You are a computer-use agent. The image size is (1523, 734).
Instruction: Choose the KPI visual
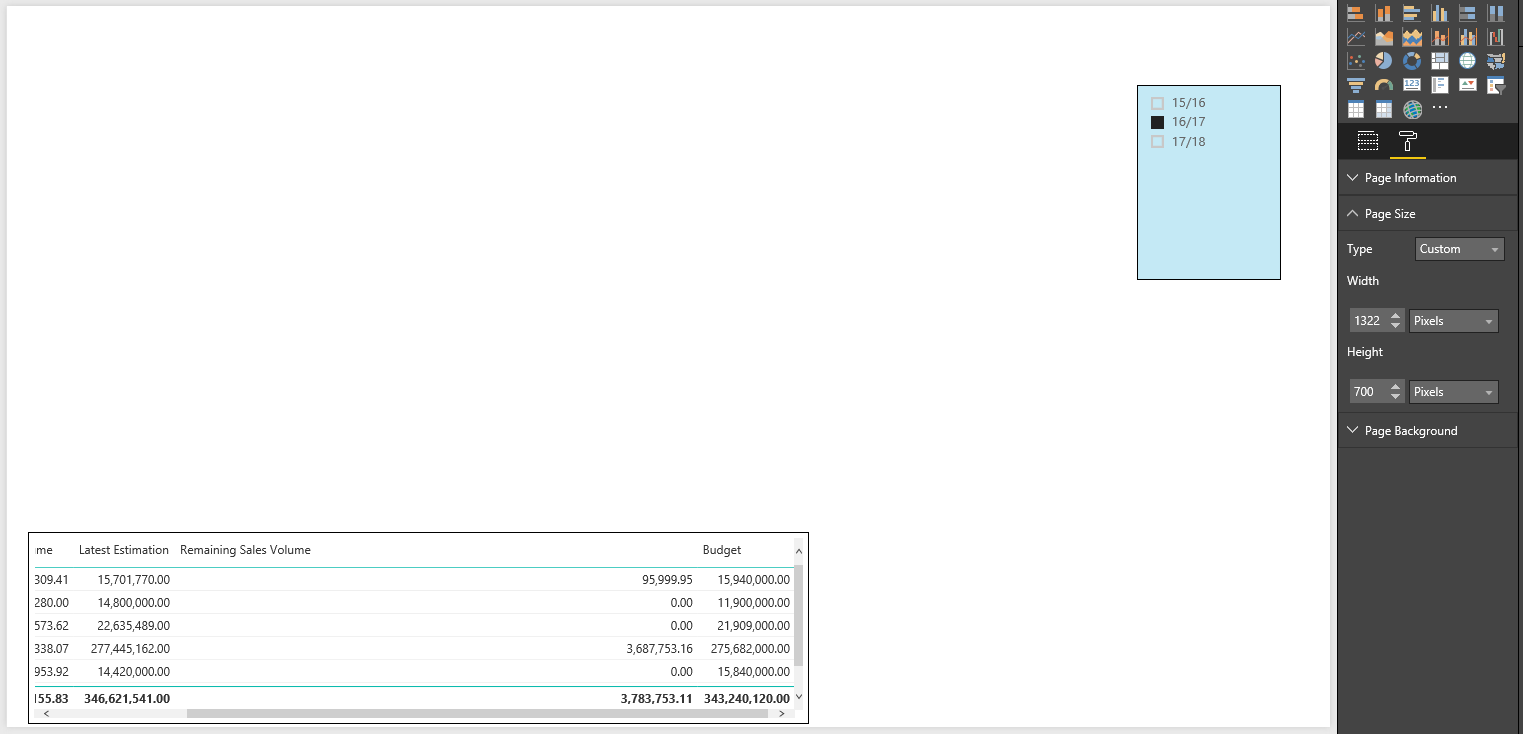1468,85
